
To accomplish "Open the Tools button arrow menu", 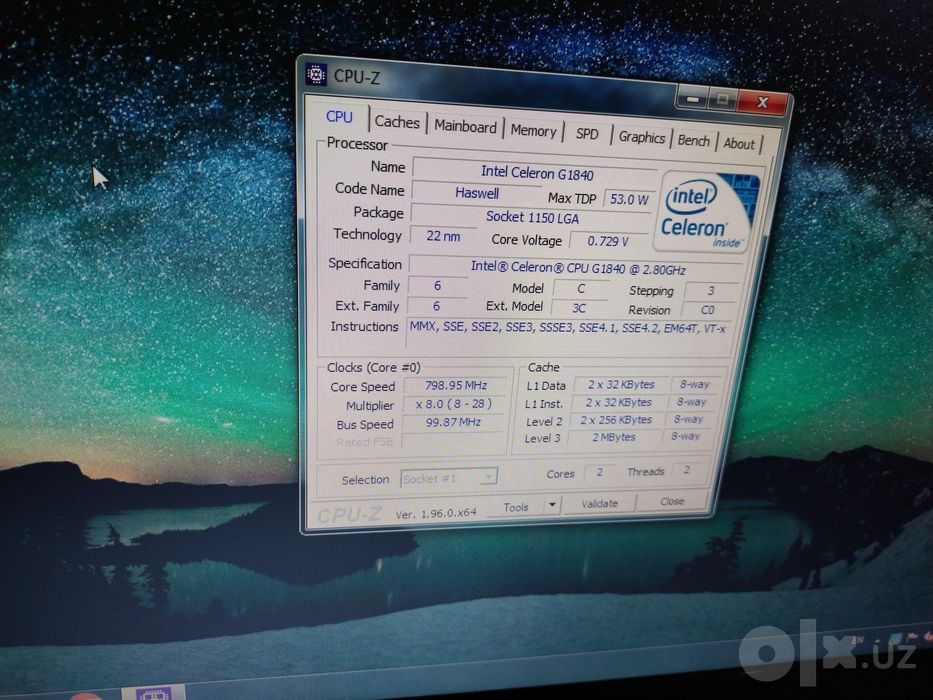I will [x=552, y=505].
